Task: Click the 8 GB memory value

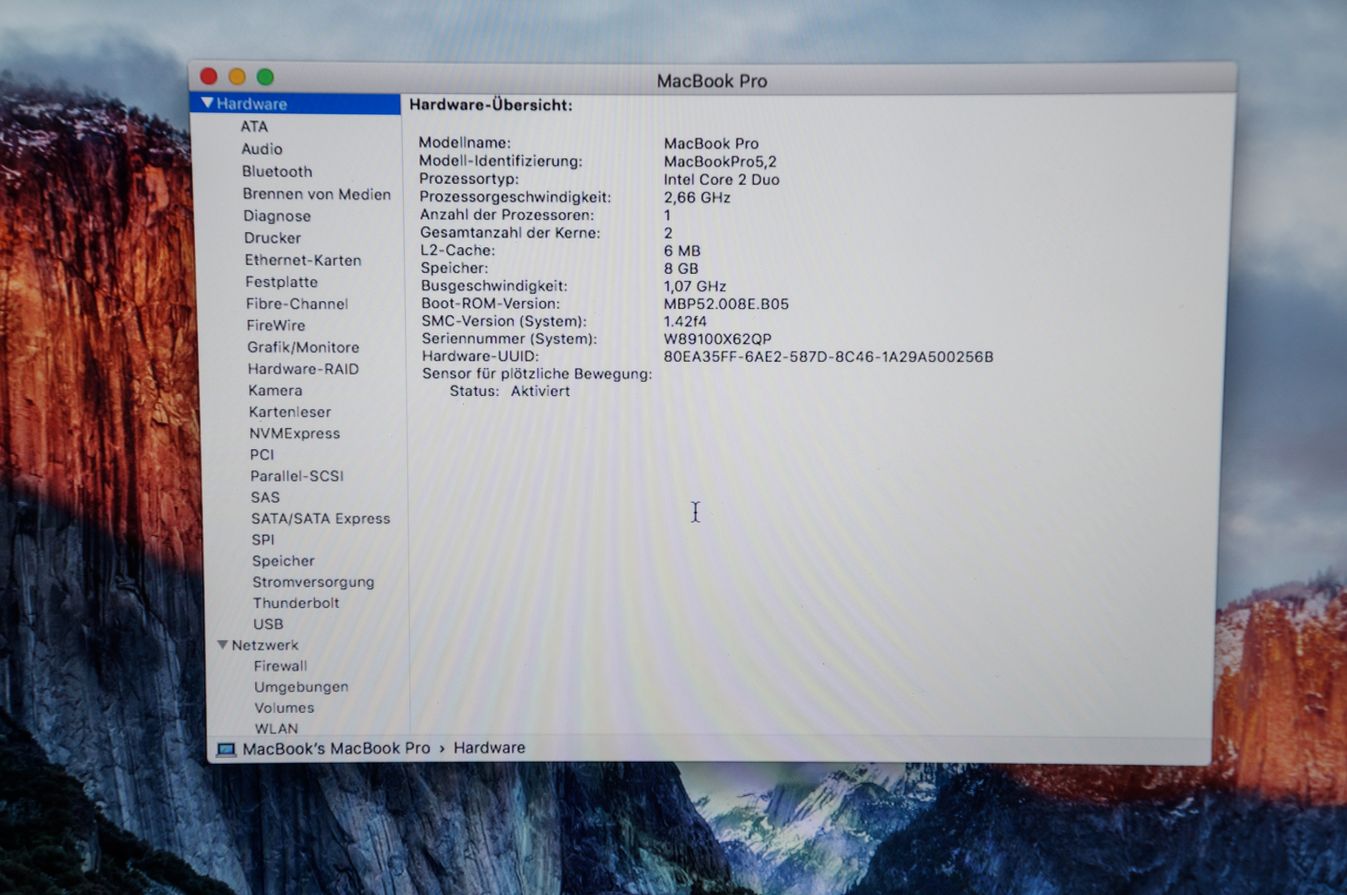Action: click(x=681, y=269)
